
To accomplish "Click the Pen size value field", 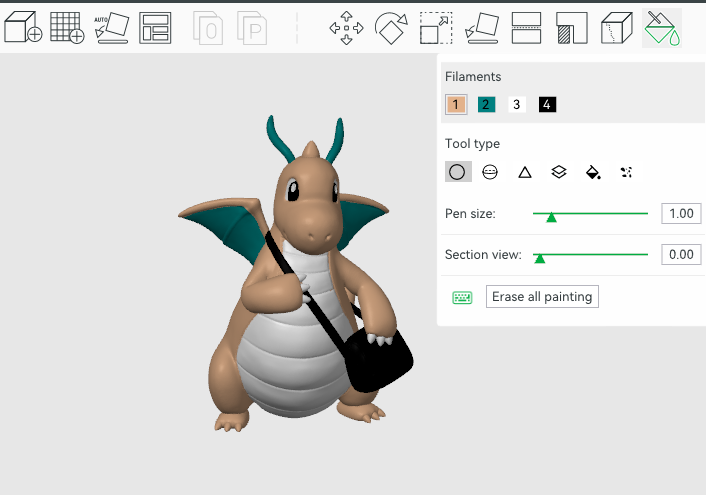I will tap(680, 214).
